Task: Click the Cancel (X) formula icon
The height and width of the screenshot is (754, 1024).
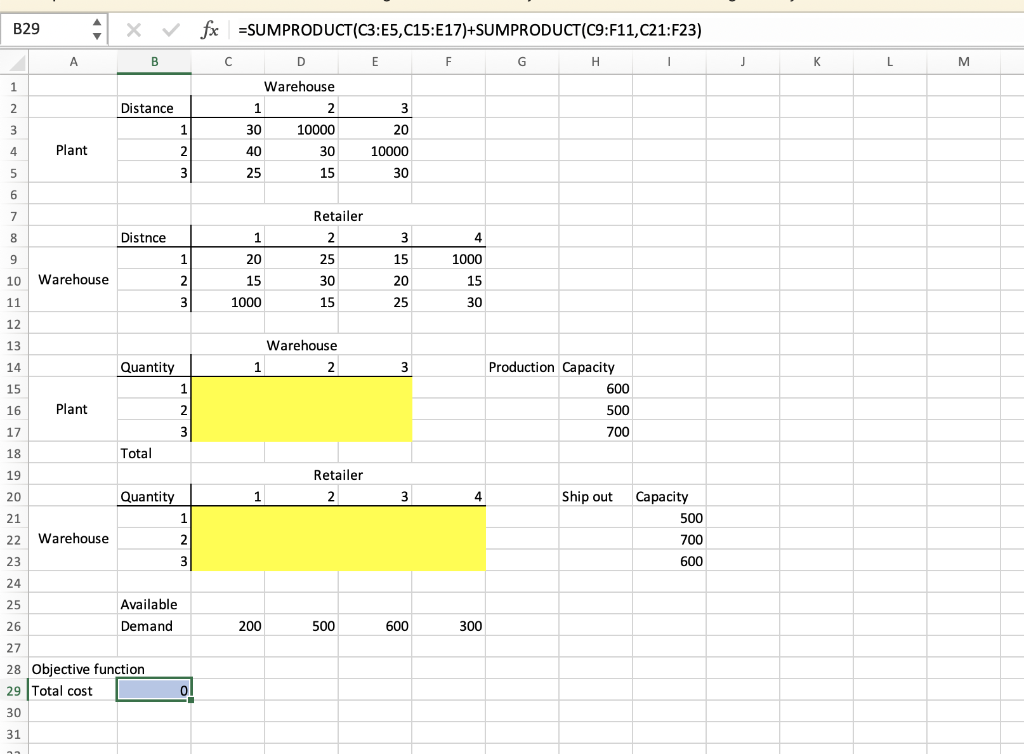Action: [x=133, y=30]
